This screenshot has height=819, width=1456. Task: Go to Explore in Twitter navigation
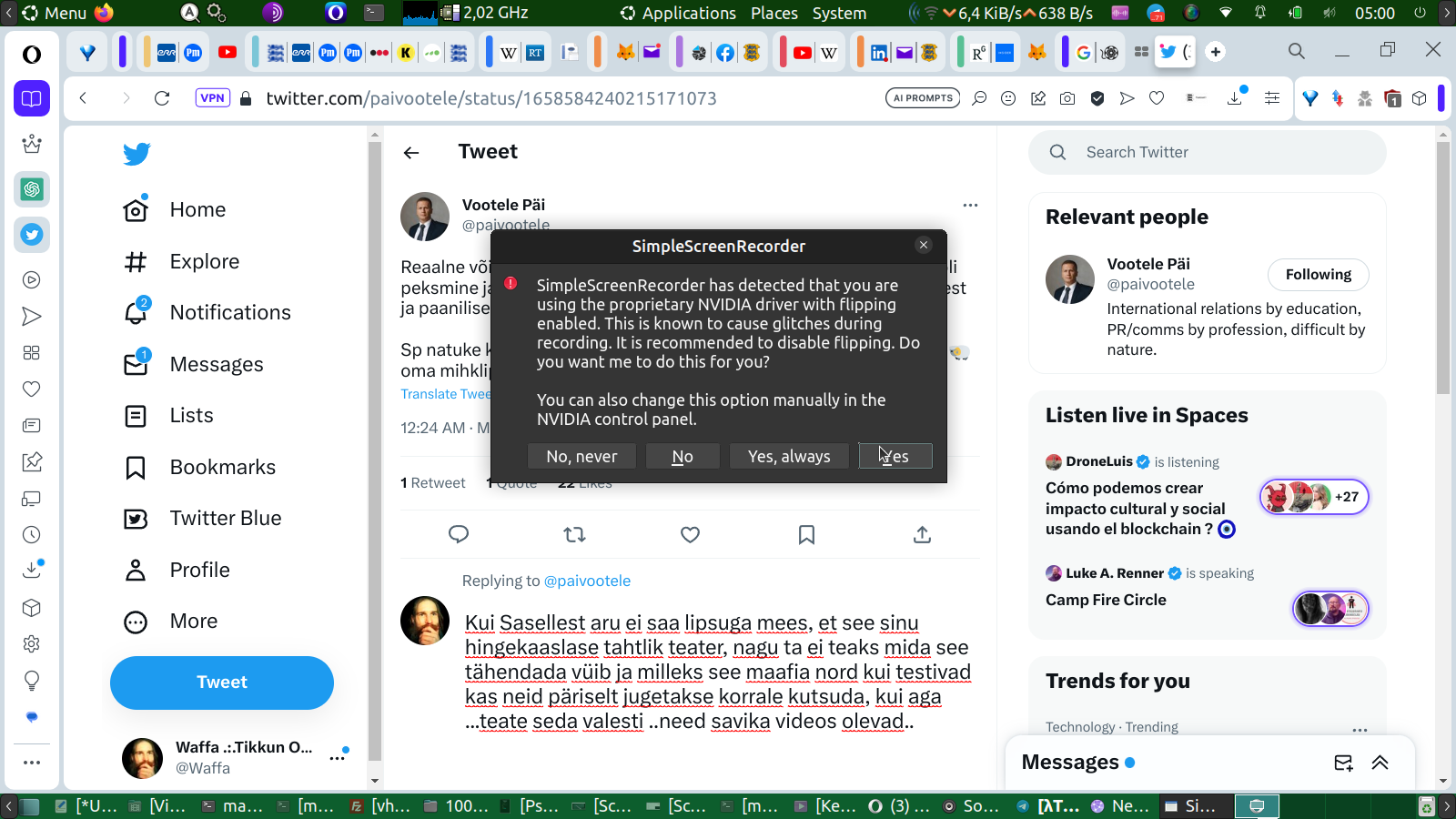tap(182, 261)
